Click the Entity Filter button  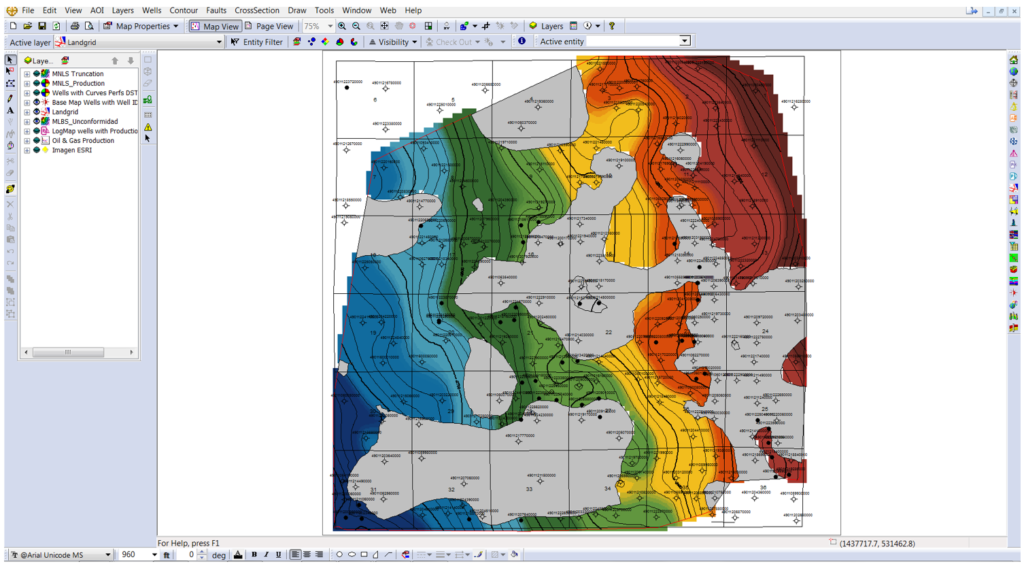click(x=256, y=42)
